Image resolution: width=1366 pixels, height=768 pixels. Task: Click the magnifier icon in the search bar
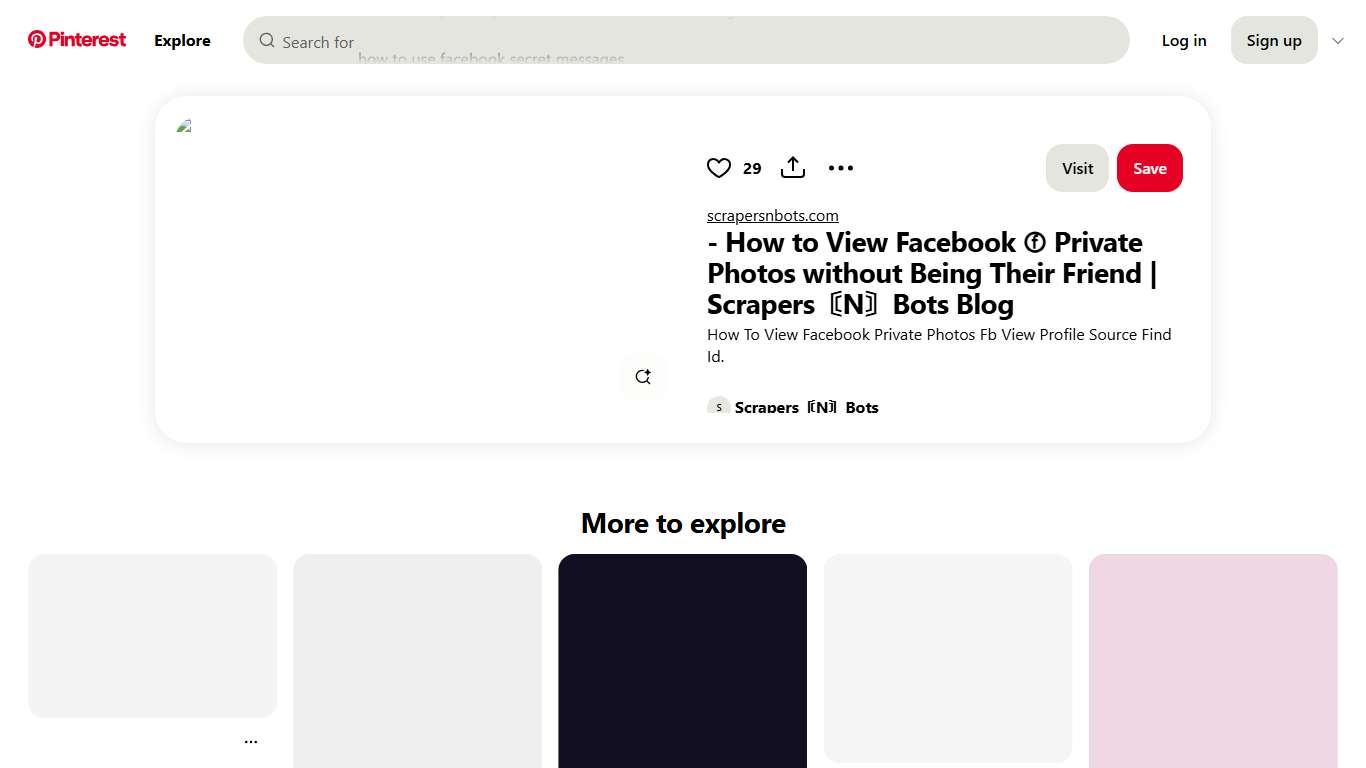[267, 40]
